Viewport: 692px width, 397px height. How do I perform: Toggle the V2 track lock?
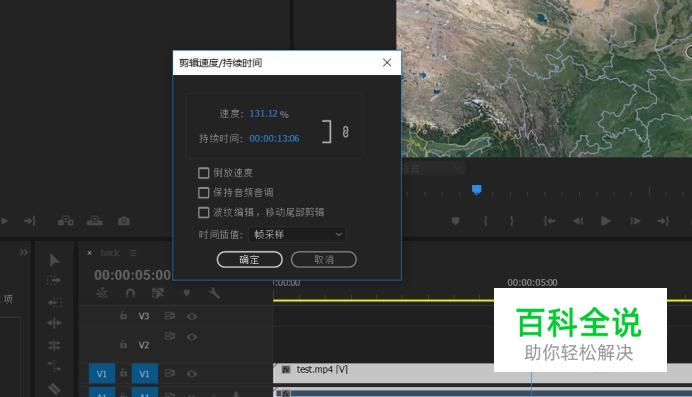124,344
